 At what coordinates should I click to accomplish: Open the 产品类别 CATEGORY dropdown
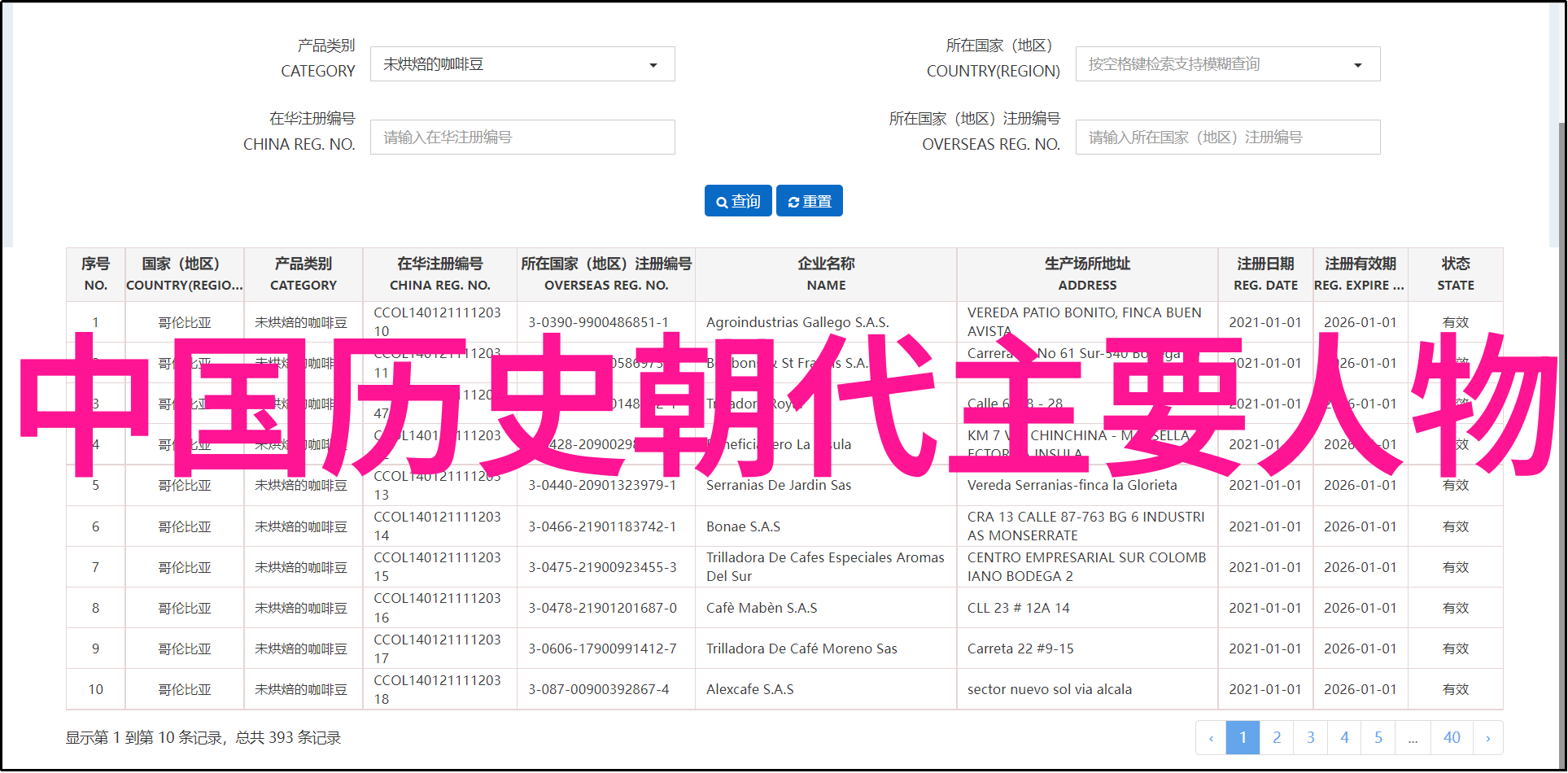point(522,64)
